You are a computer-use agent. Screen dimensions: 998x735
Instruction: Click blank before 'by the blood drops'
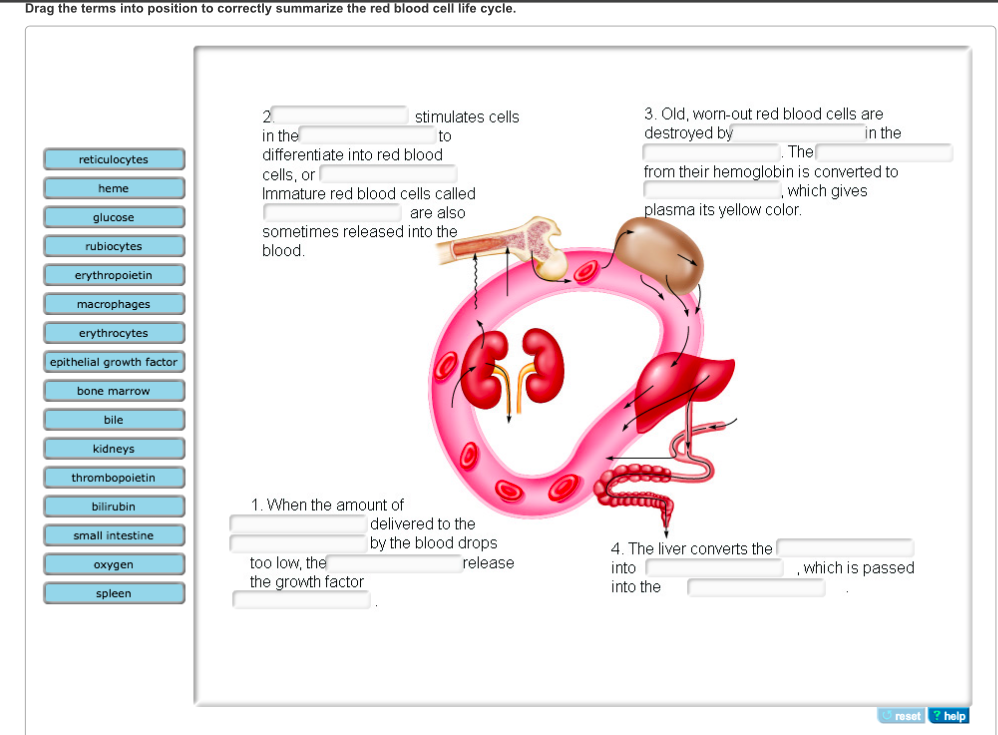[x=299, y=543]
